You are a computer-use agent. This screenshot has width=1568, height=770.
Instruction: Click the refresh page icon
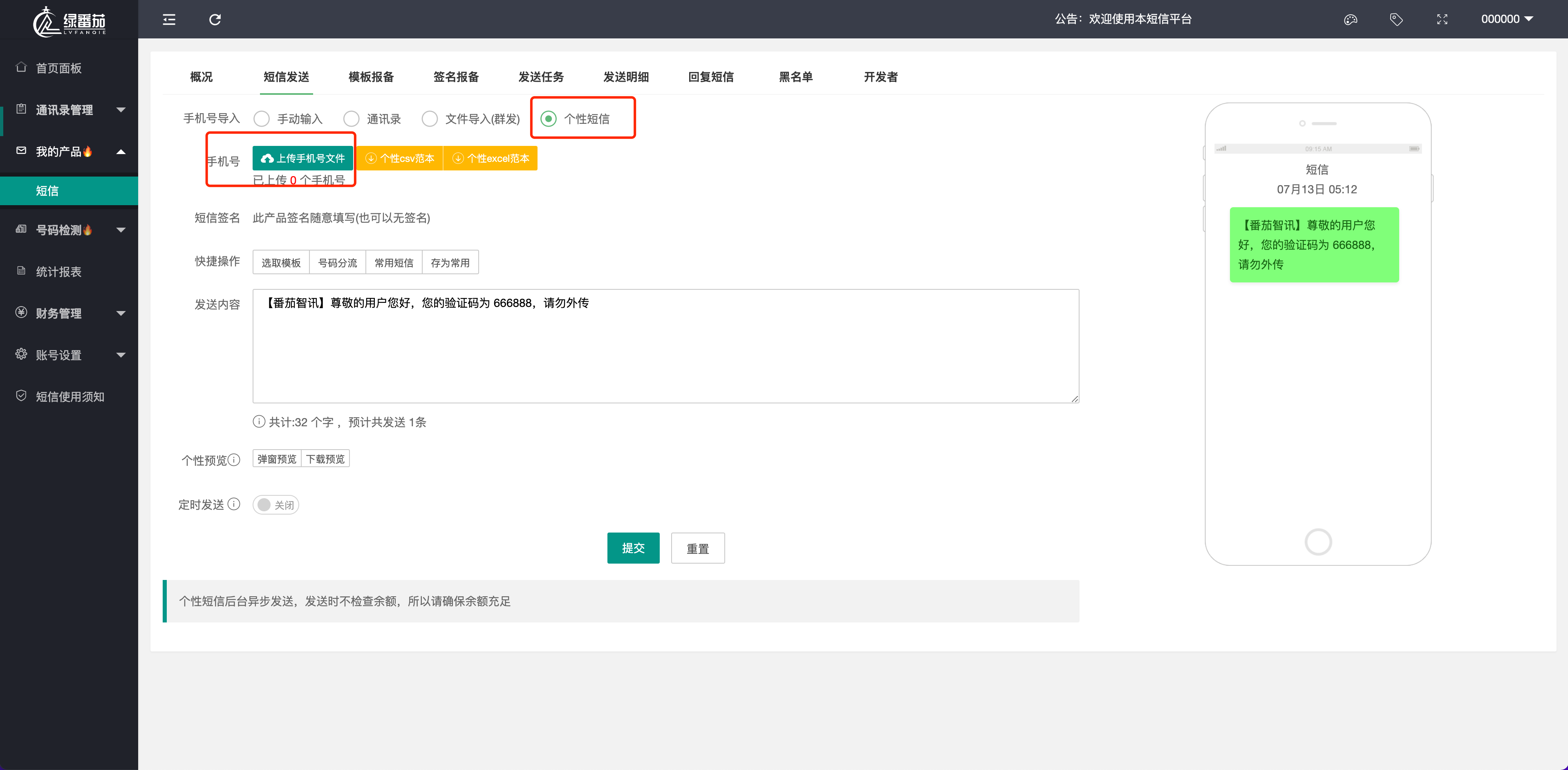click(215, 20)
